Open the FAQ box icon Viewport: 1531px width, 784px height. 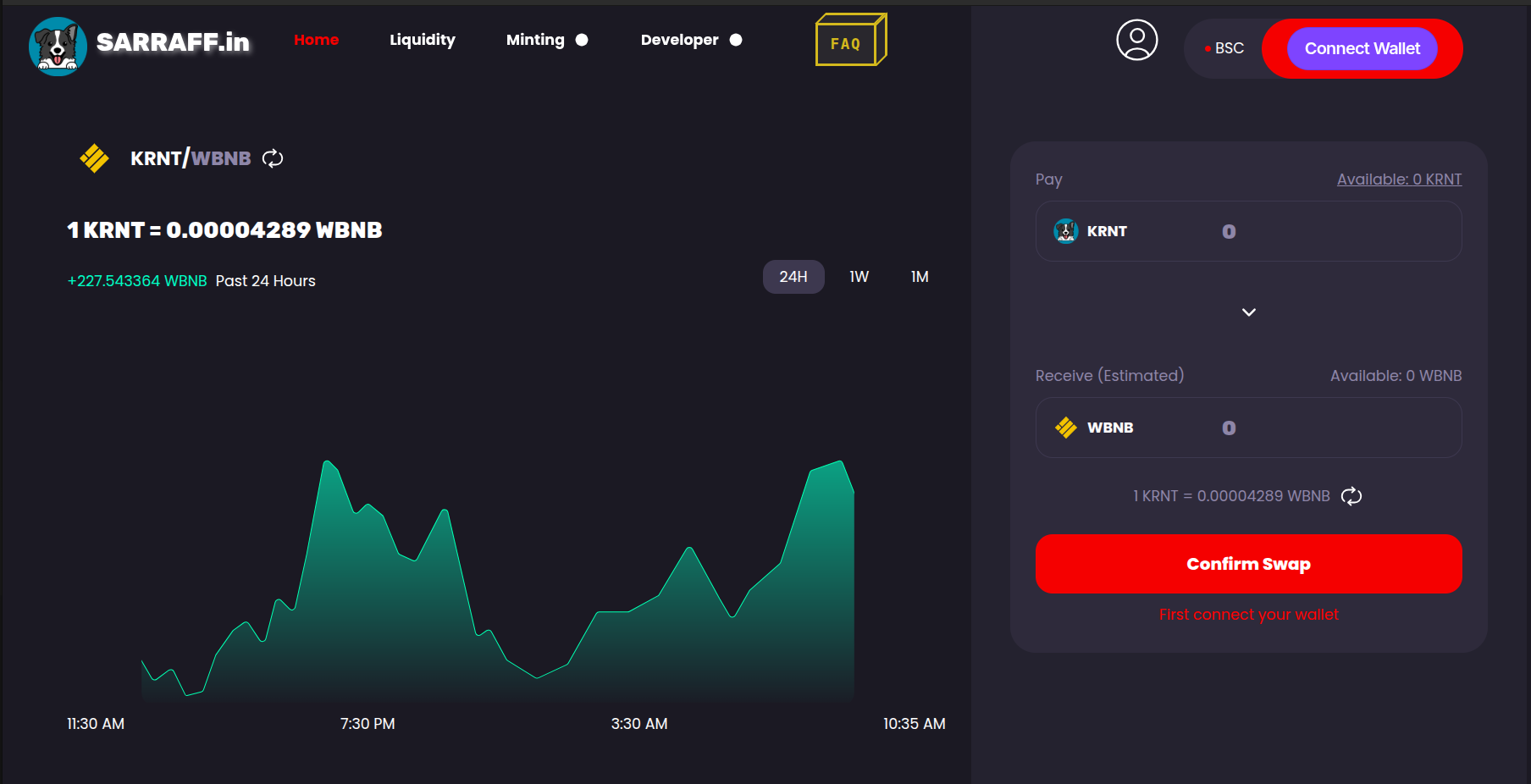coord(851,40)
